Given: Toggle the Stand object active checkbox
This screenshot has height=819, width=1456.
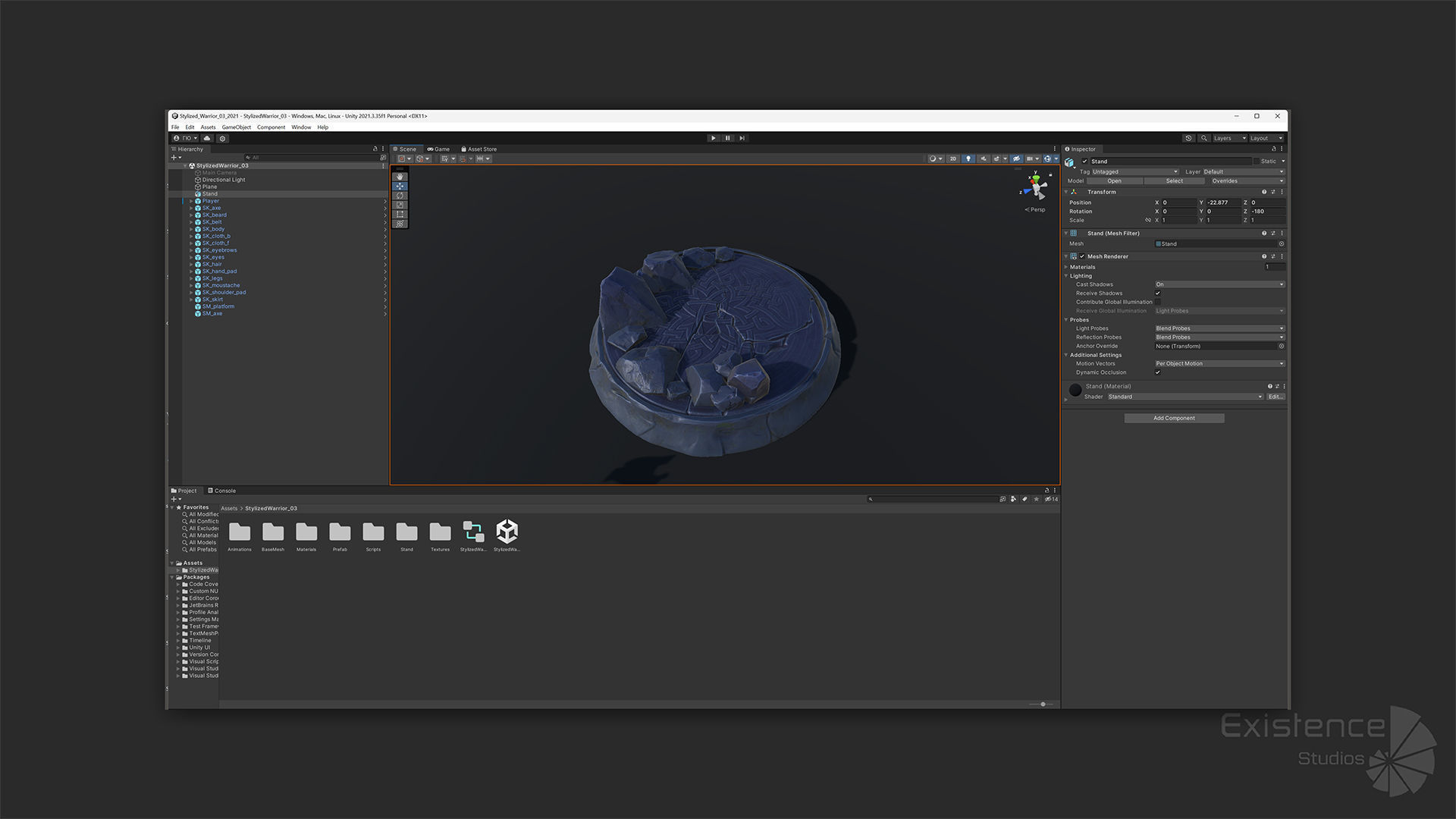Looking at the screenshot, I should pos(1084,162).
